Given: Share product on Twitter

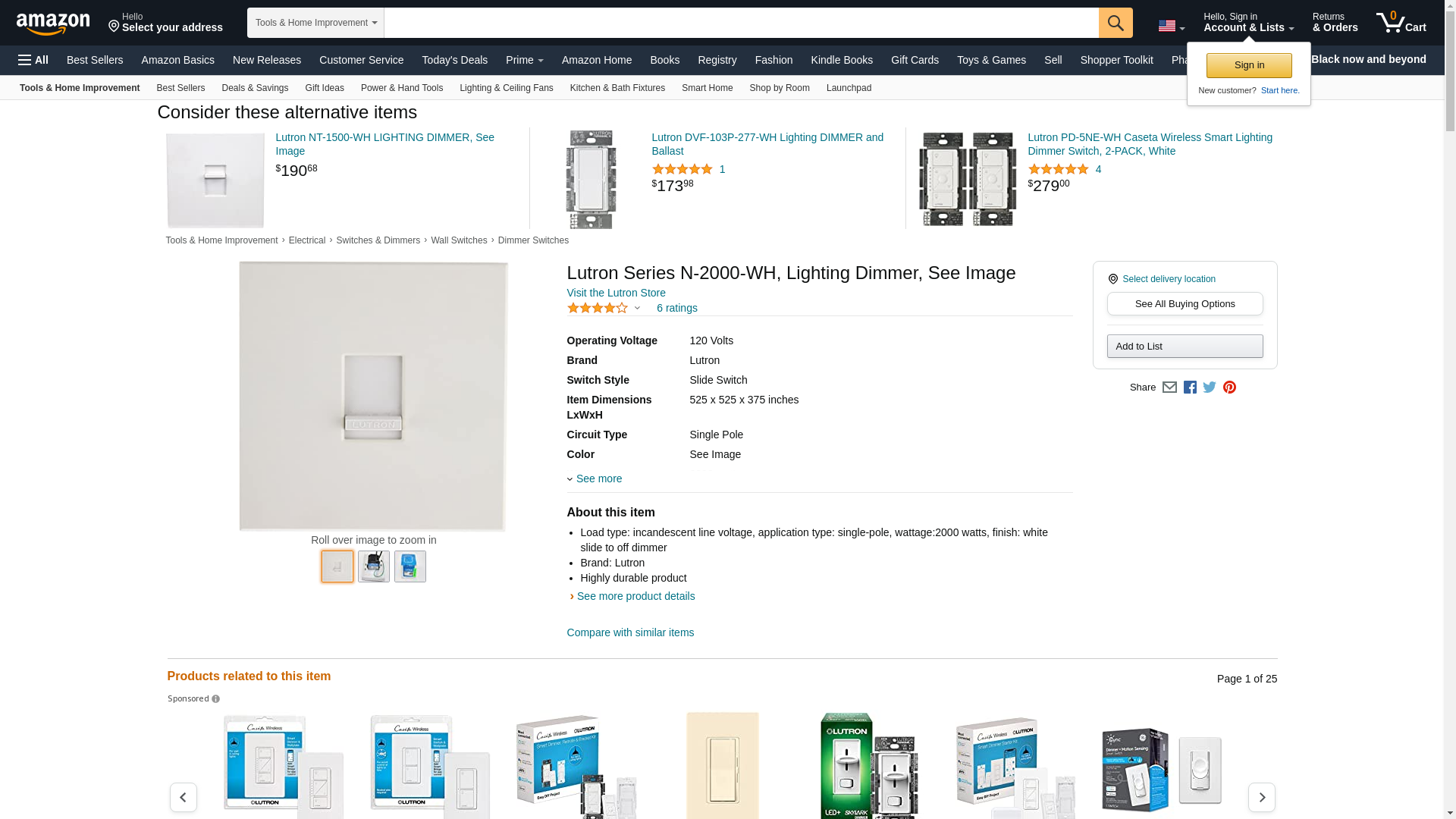Looking at the screenshot, I should click(x=1210, y=388).
